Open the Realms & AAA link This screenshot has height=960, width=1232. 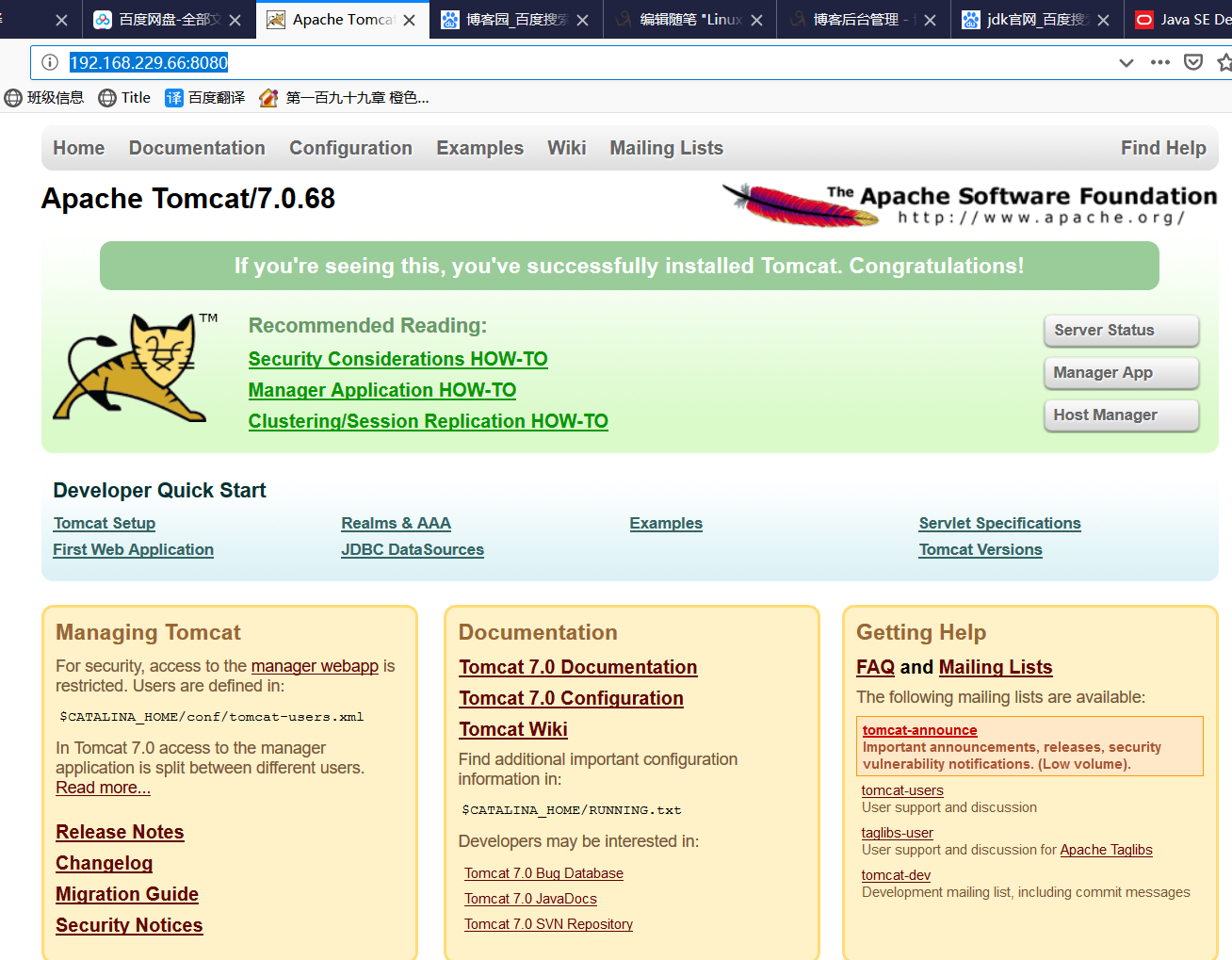(x=396, y=523)
